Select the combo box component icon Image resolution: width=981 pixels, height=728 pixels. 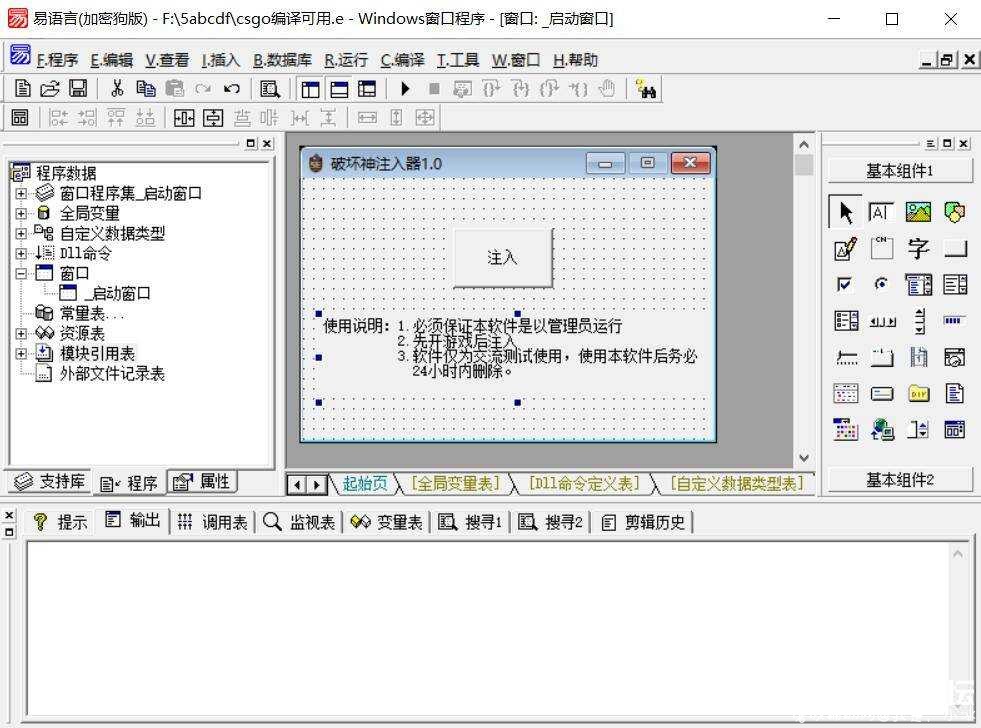tap(918, 285)
